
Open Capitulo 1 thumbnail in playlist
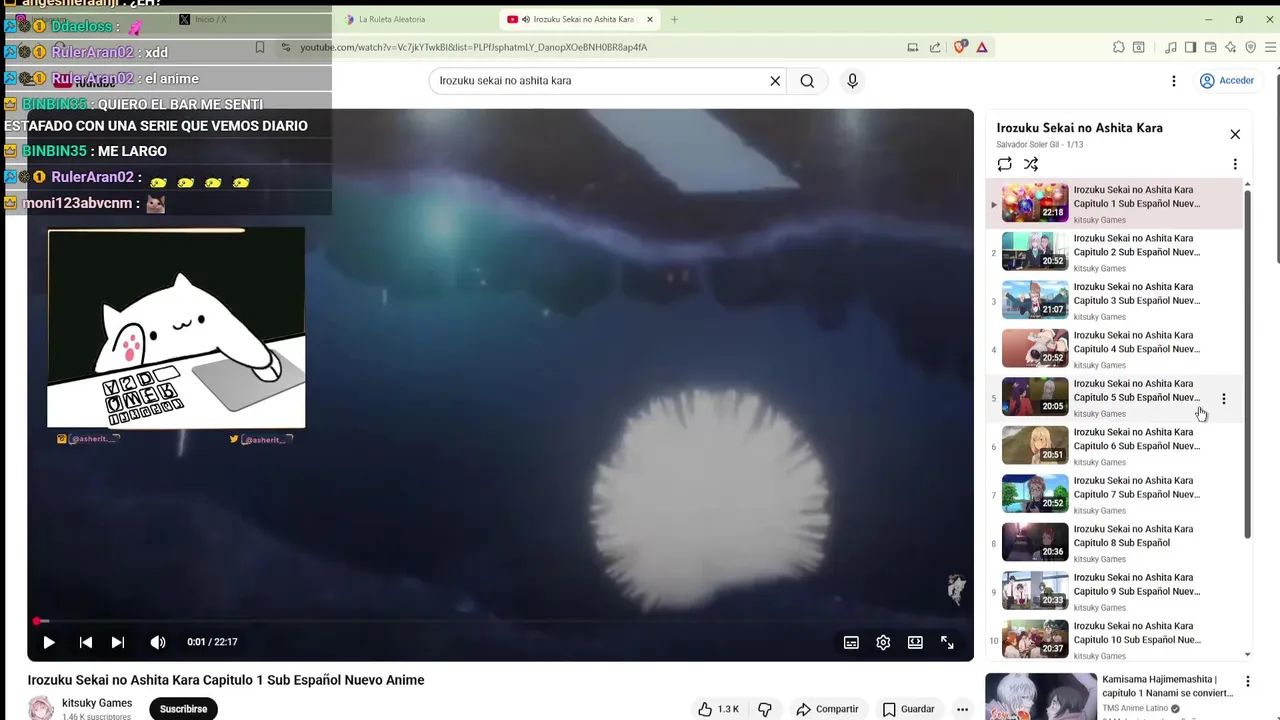point(1035,203)
